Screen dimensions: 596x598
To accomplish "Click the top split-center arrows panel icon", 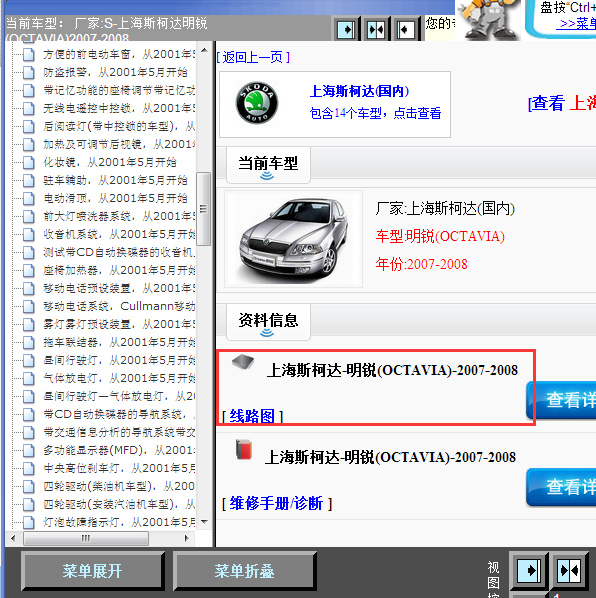I will [376, 29].
